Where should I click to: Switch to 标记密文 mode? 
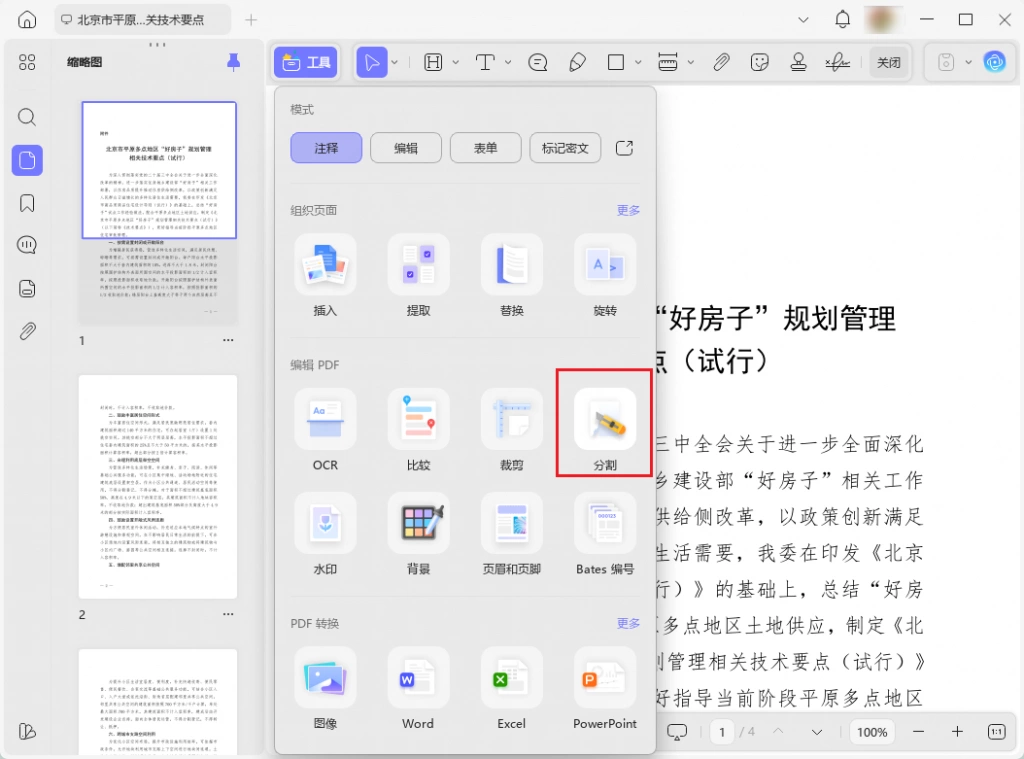[565, 148]
